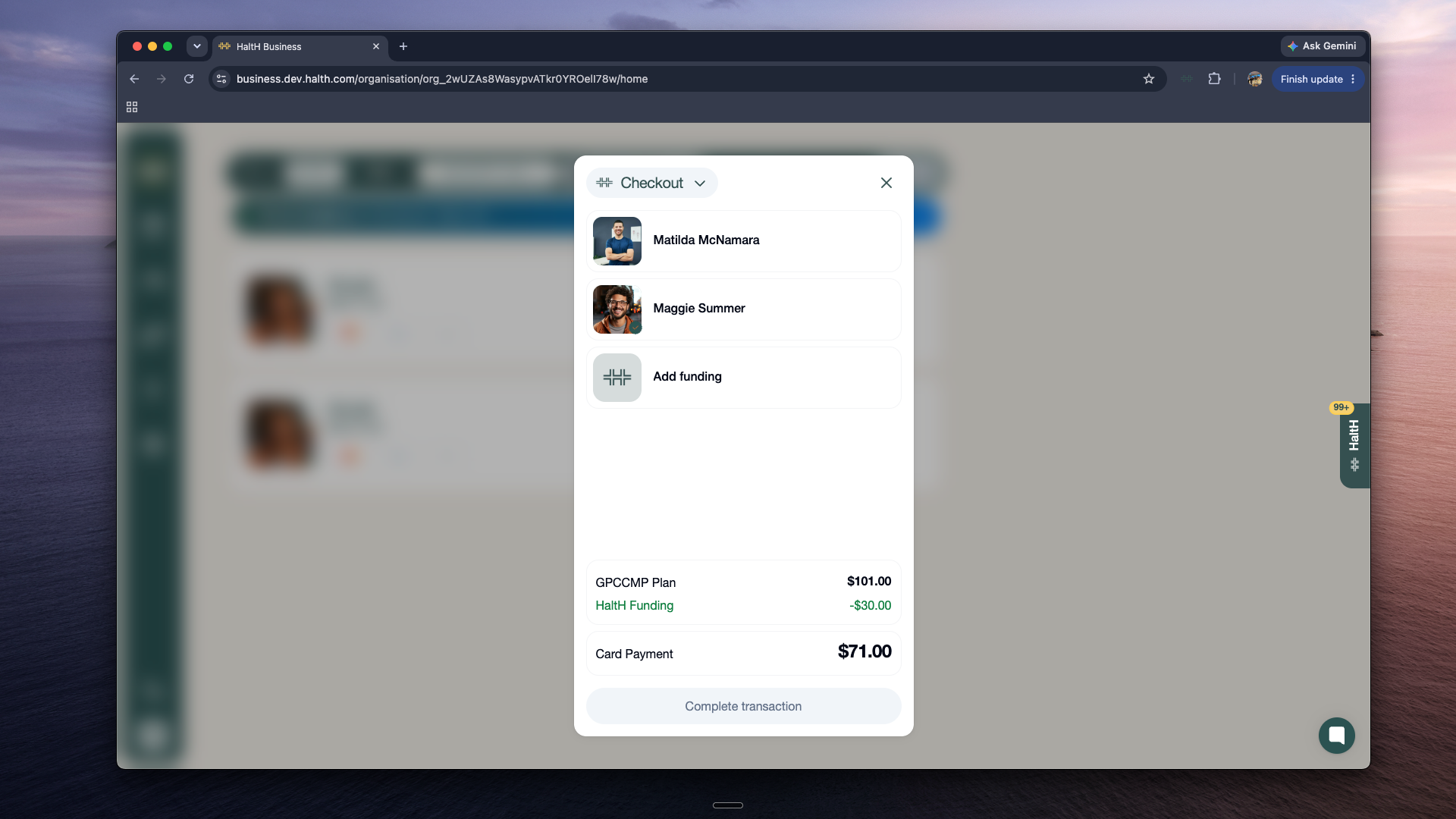Viewport: 1456px width, 819px height.
Task: Open the apps grid in bookmarks bar
Action: click(132, 108)
